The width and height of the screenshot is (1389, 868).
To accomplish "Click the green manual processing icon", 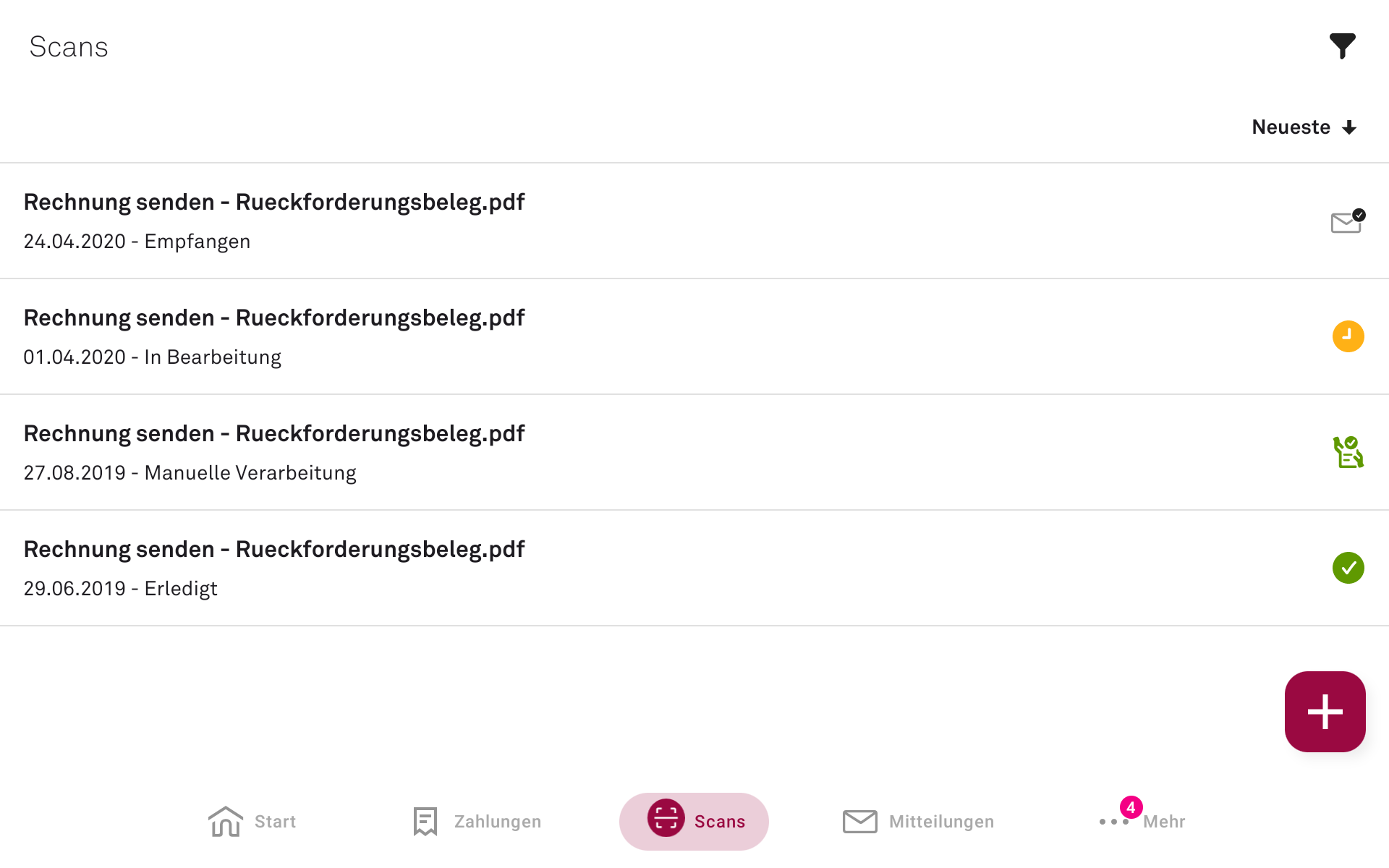I will click(1348, 452).
